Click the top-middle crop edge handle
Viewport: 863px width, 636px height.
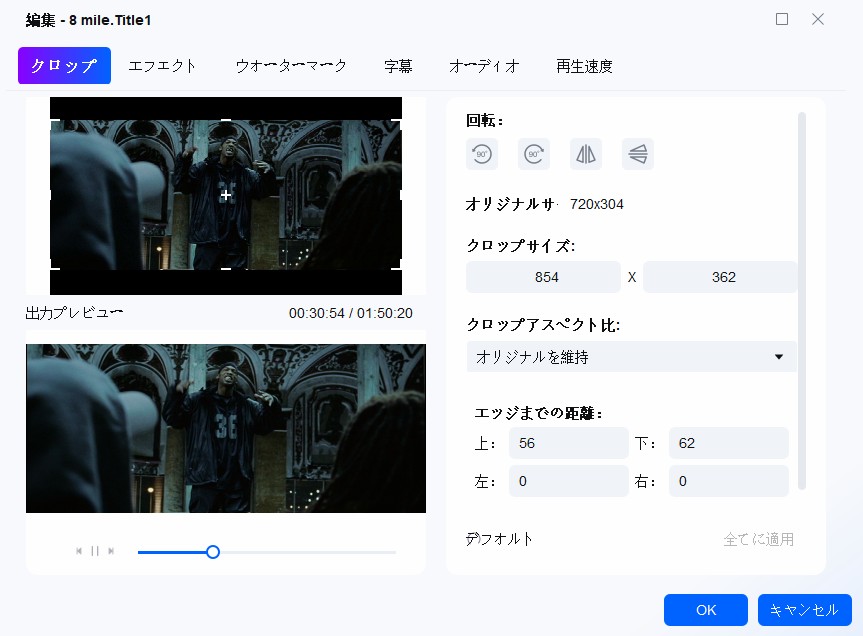pyautogui.click(x=226, y=120)
